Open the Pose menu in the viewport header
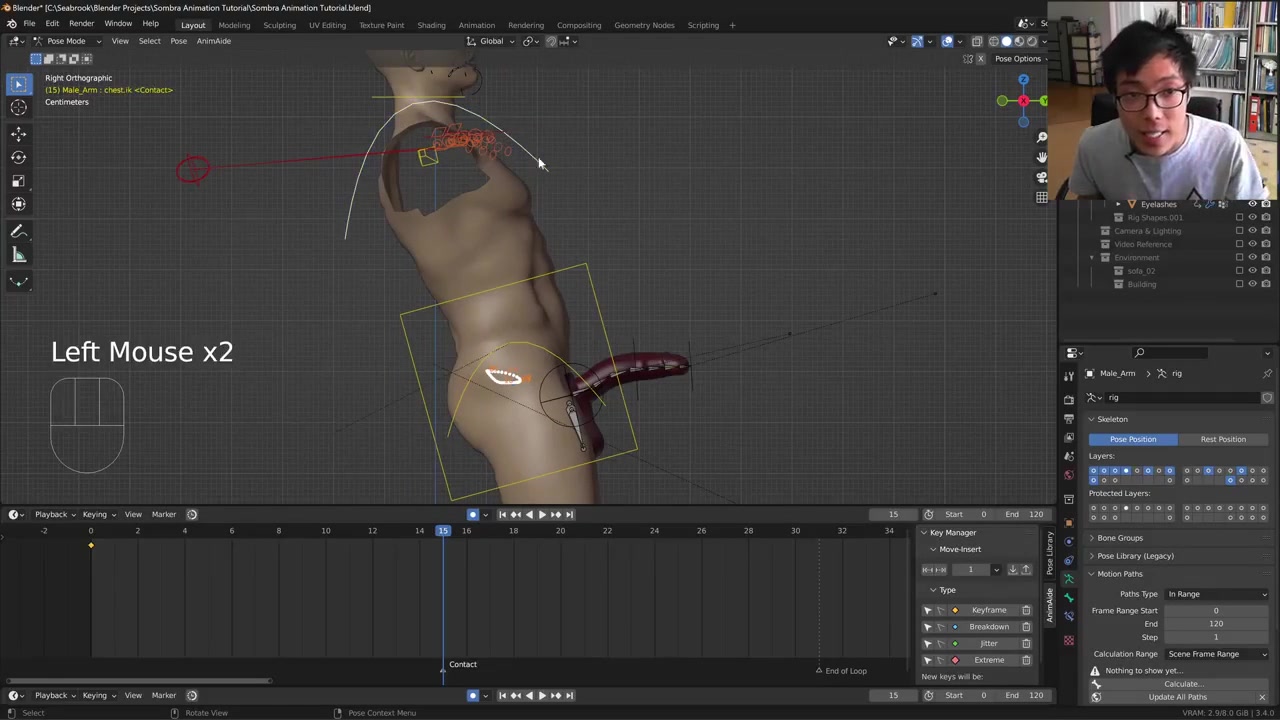1280x720 pixels. (x=178, y=41)
